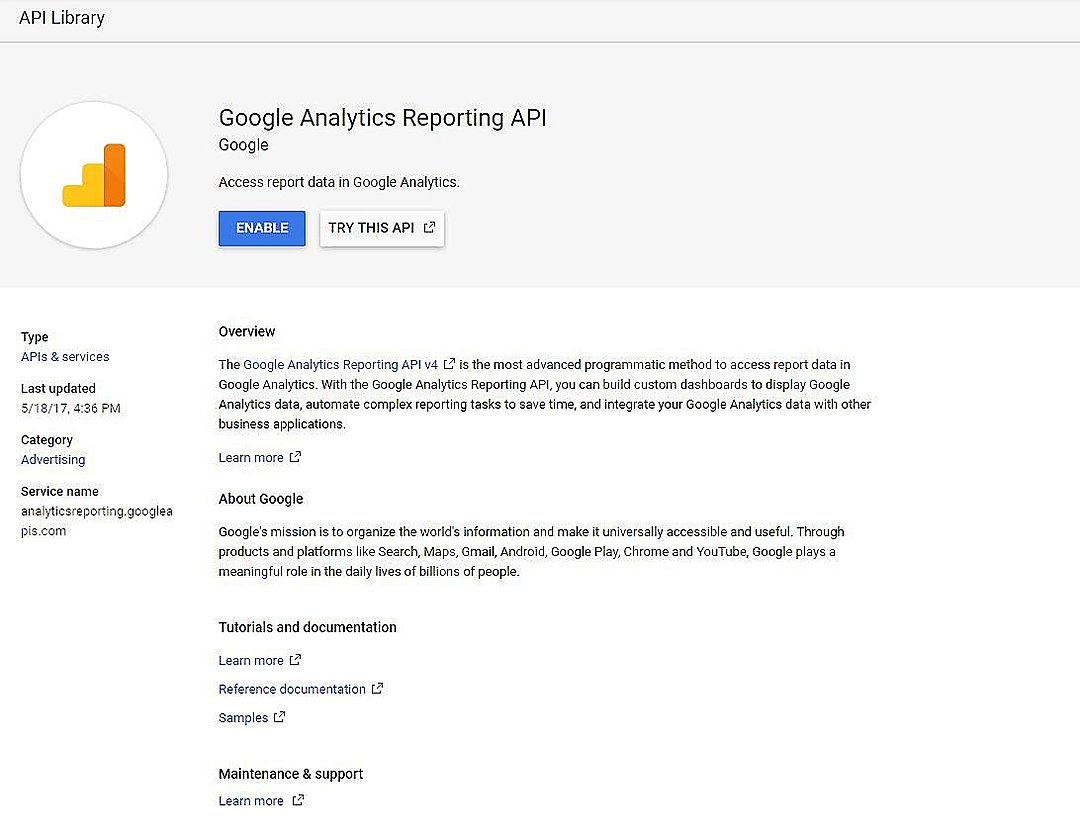Open the TRY THIS API button
Viewport: 1080px width, 838px height.
pos(381,228)
